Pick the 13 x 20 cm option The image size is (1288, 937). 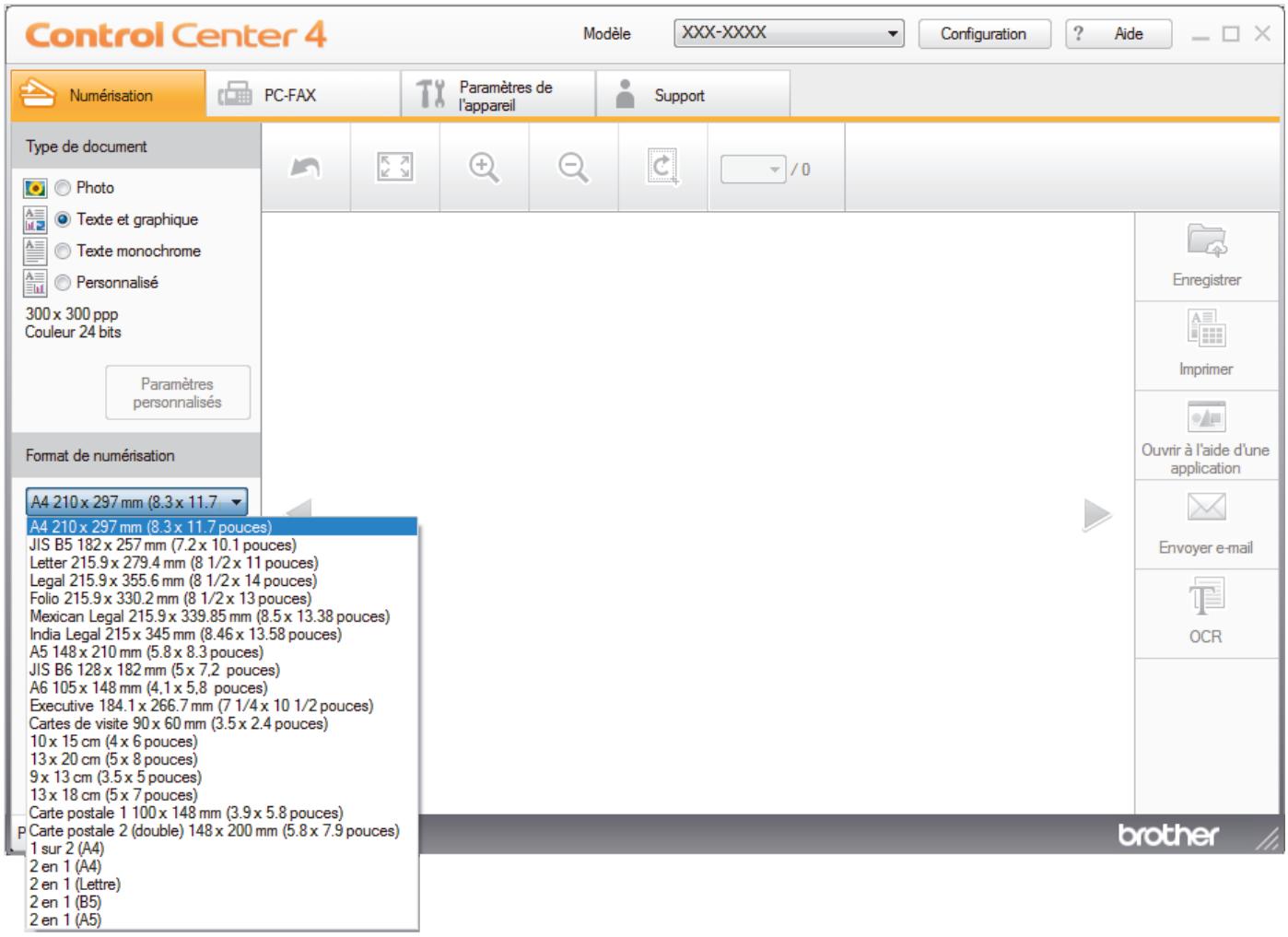tap(222, 759)
